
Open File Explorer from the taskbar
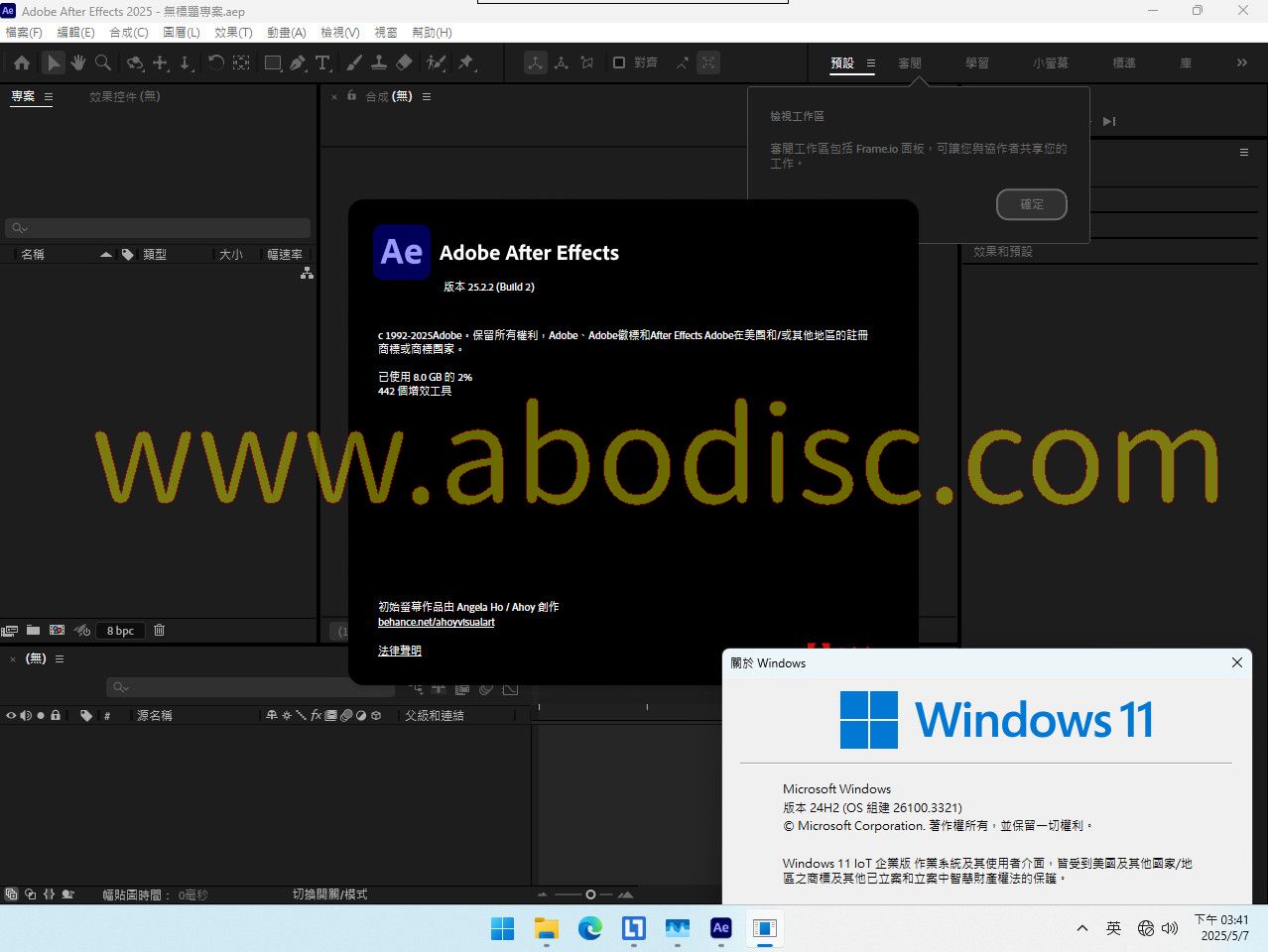pyautogui.click(x=547, y=928)
